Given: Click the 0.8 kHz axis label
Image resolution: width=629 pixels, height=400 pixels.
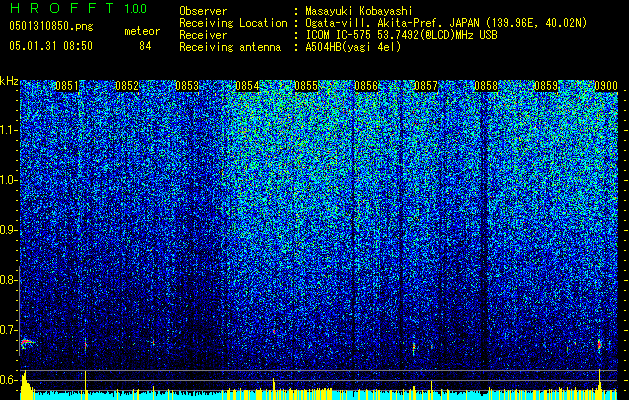Looking at the screenshot, I should click(9, 280).
